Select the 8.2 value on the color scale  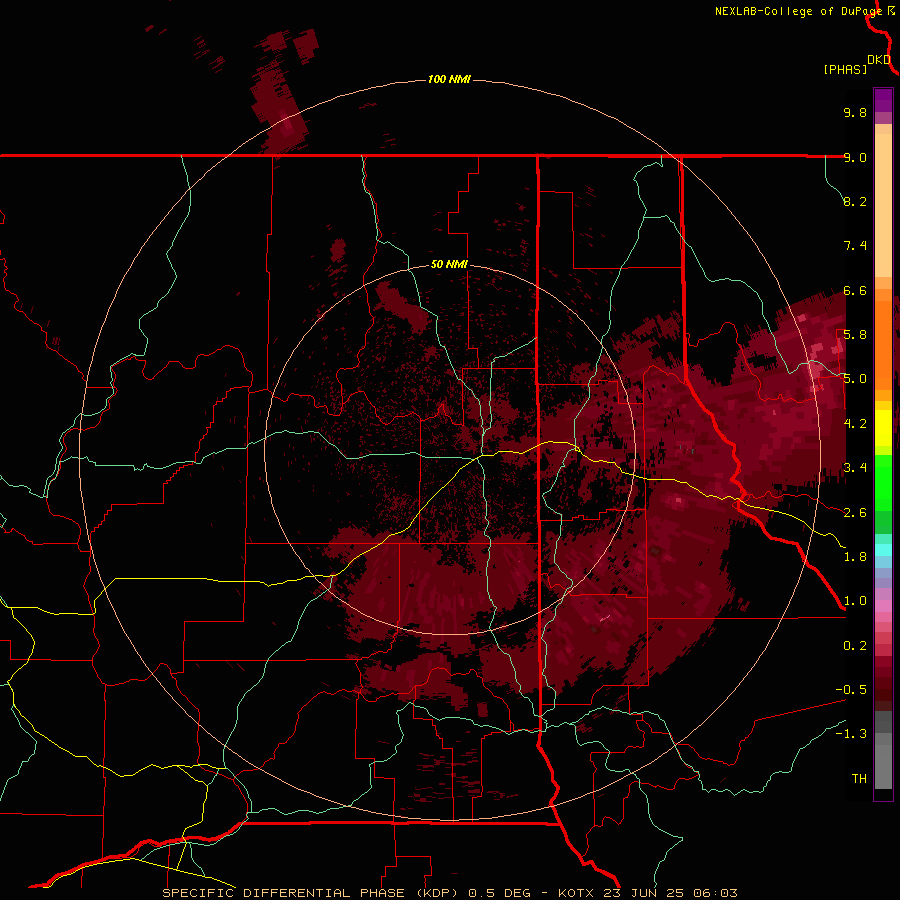tap(855, 201)
